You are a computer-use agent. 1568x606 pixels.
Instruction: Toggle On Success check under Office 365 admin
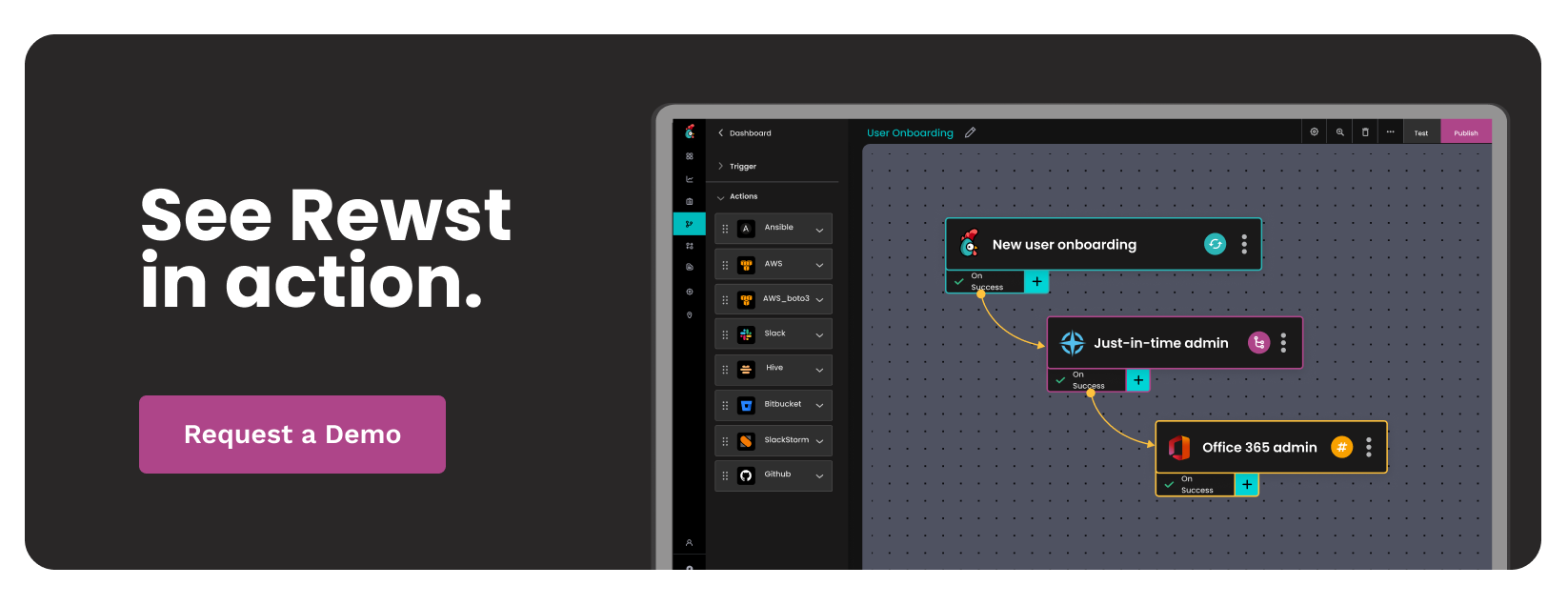pos(1169,485)
